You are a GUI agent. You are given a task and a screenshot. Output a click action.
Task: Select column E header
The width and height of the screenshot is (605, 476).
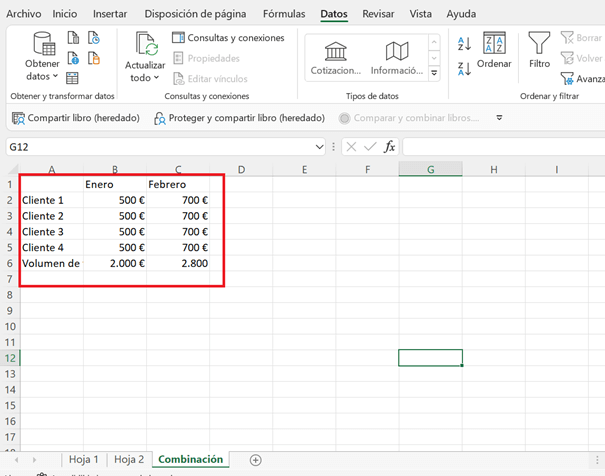pyautogui.click(x=304, y=169)
